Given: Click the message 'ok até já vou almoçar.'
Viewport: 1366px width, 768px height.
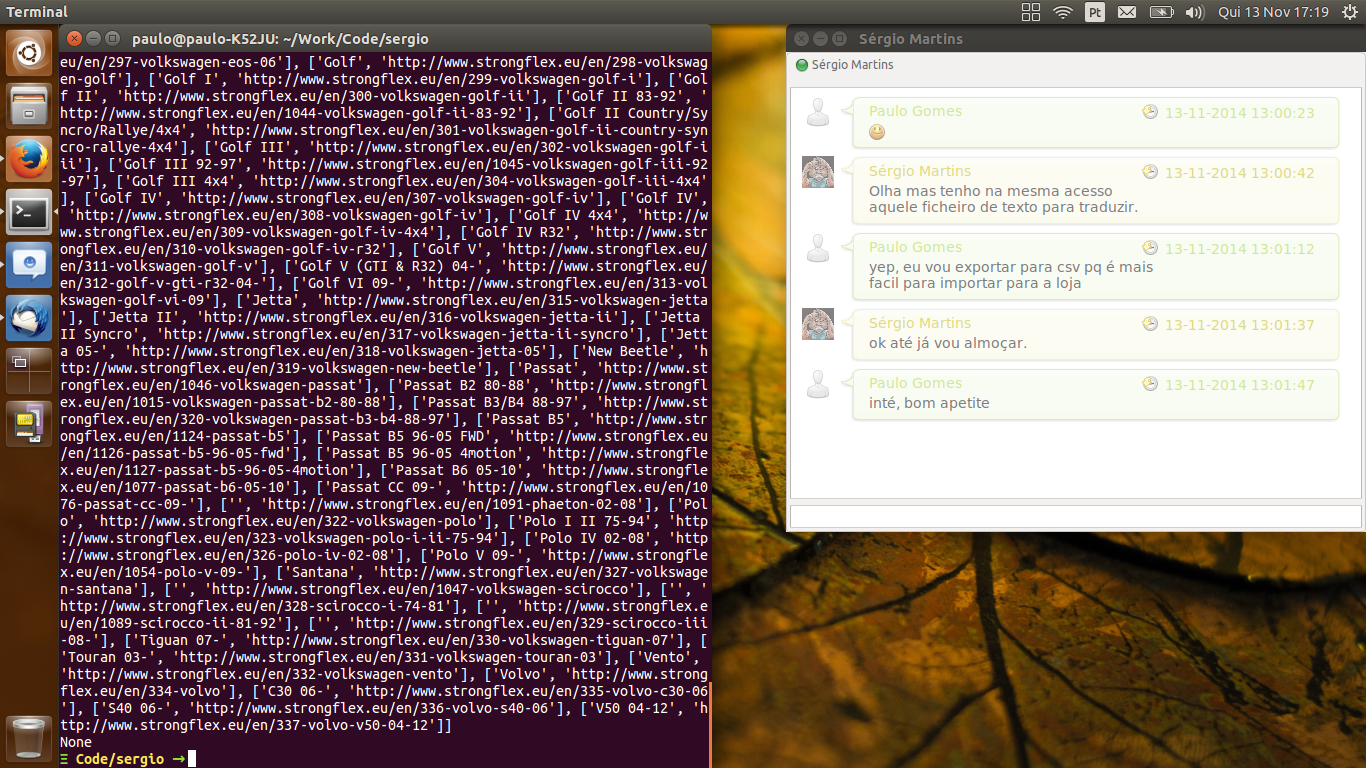Looking at the screenshot, I should [x=948, y=343].
